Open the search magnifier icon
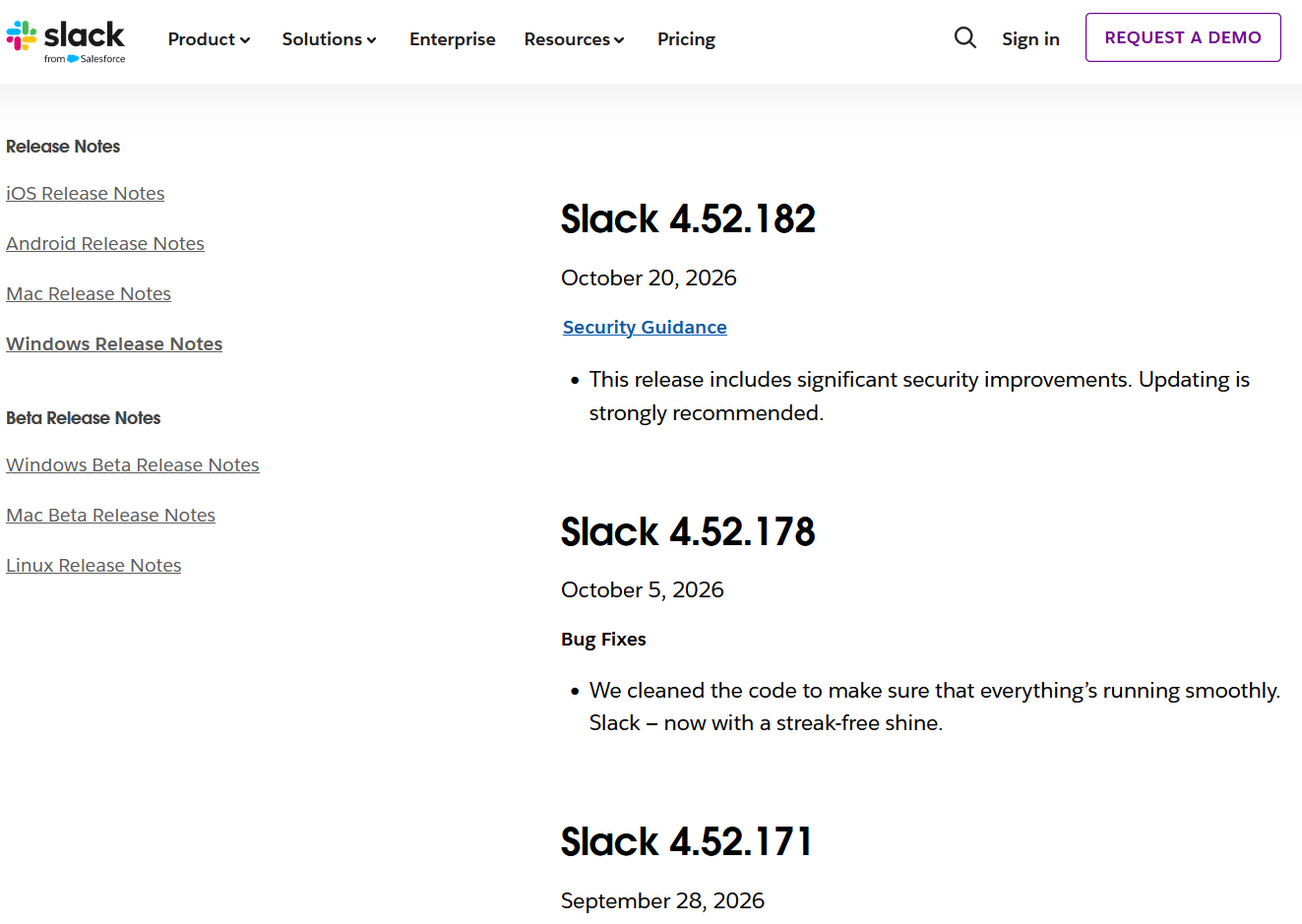The height and width of the screenshot is (924, 1302). pos(965,38)
